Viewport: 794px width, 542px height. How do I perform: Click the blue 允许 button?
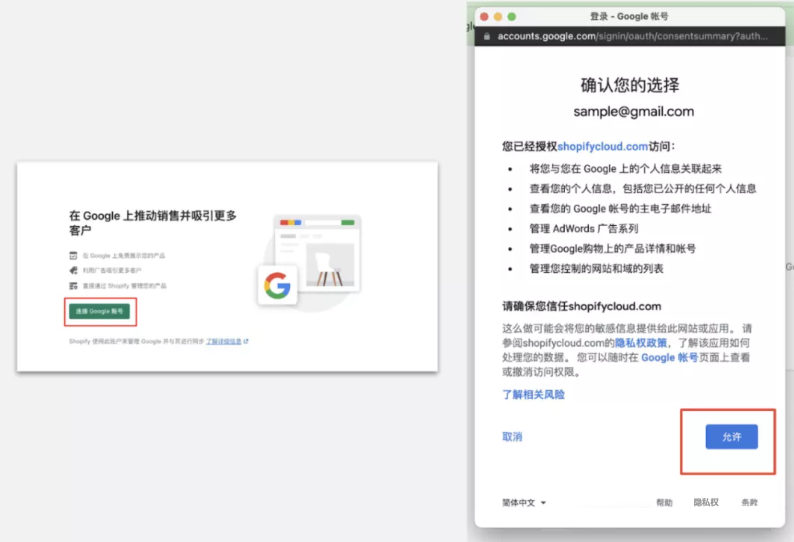point(731,437)
